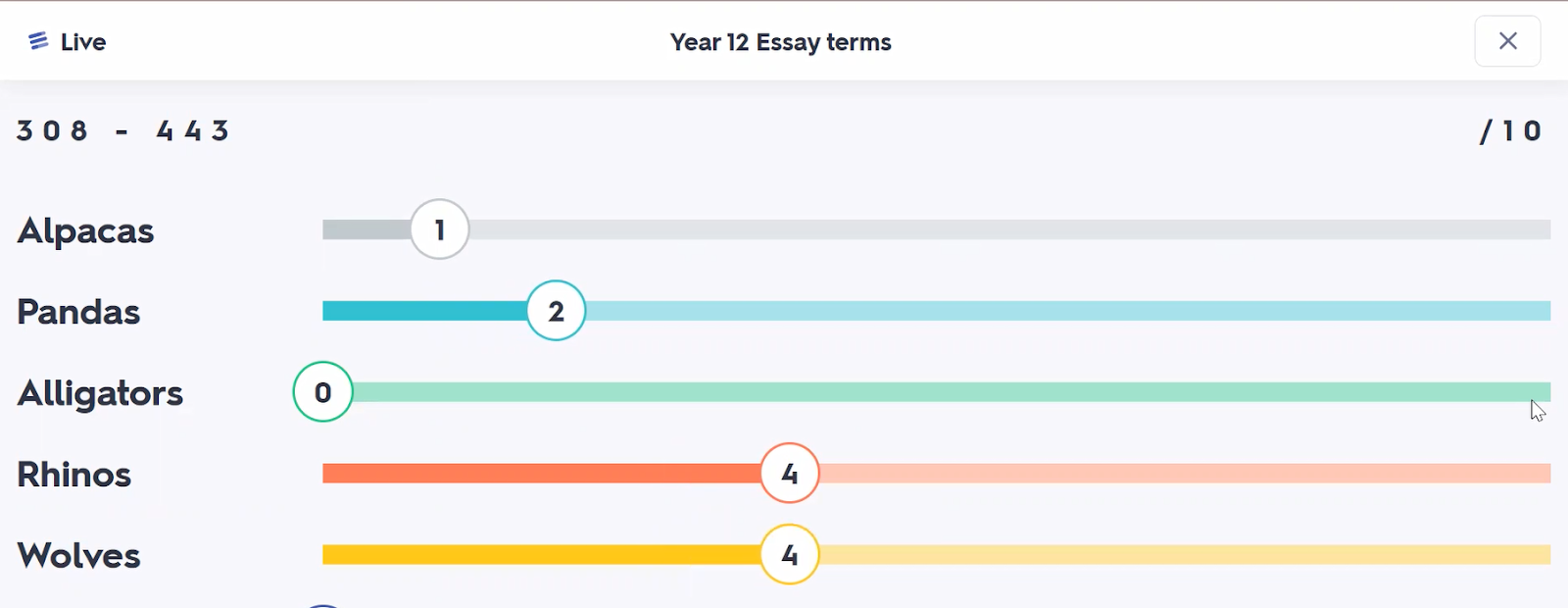Click the Live logo icon

[38, 41]
